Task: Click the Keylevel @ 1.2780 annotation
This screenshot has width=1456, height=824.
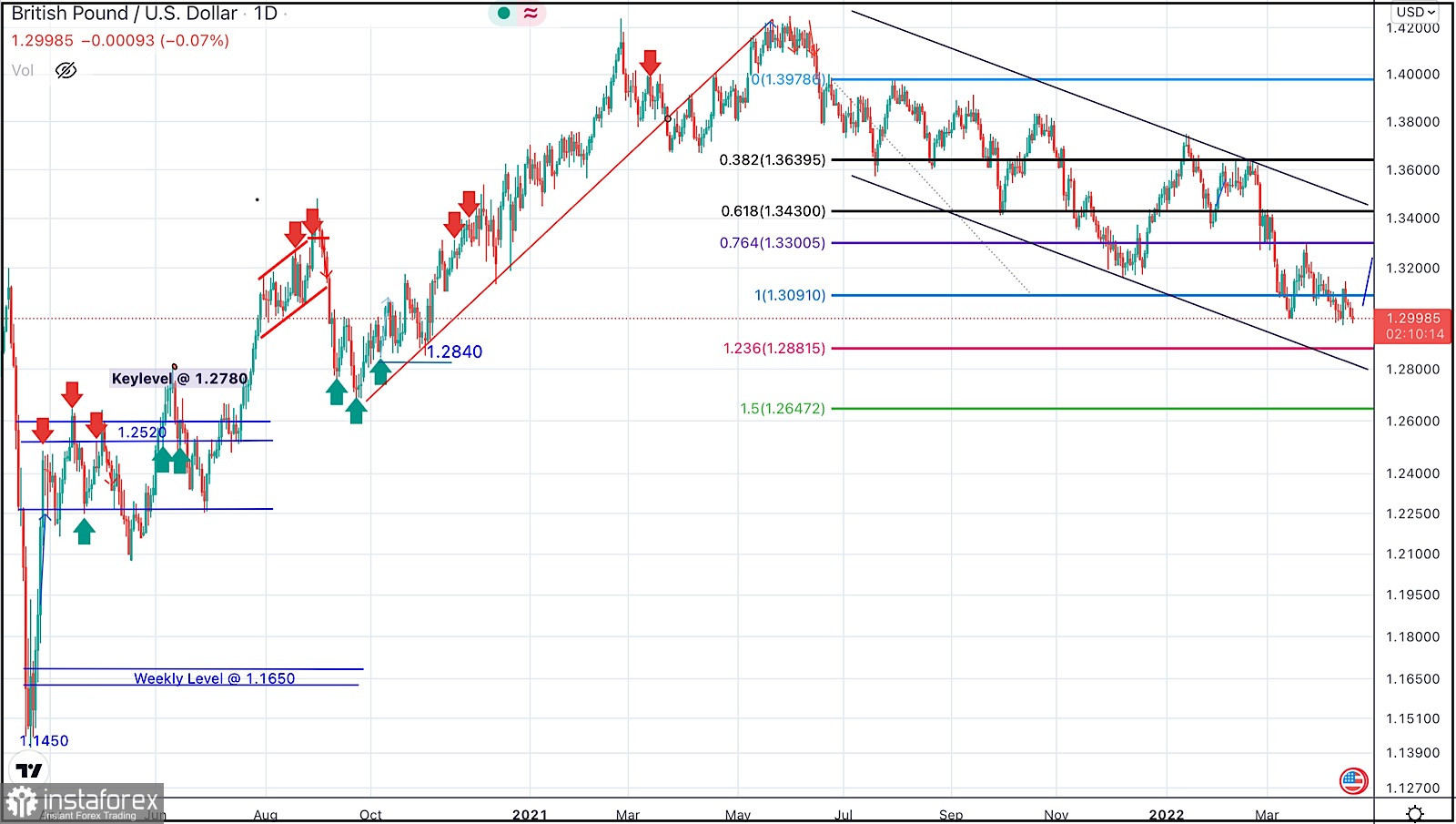Action: pos(179,378)
